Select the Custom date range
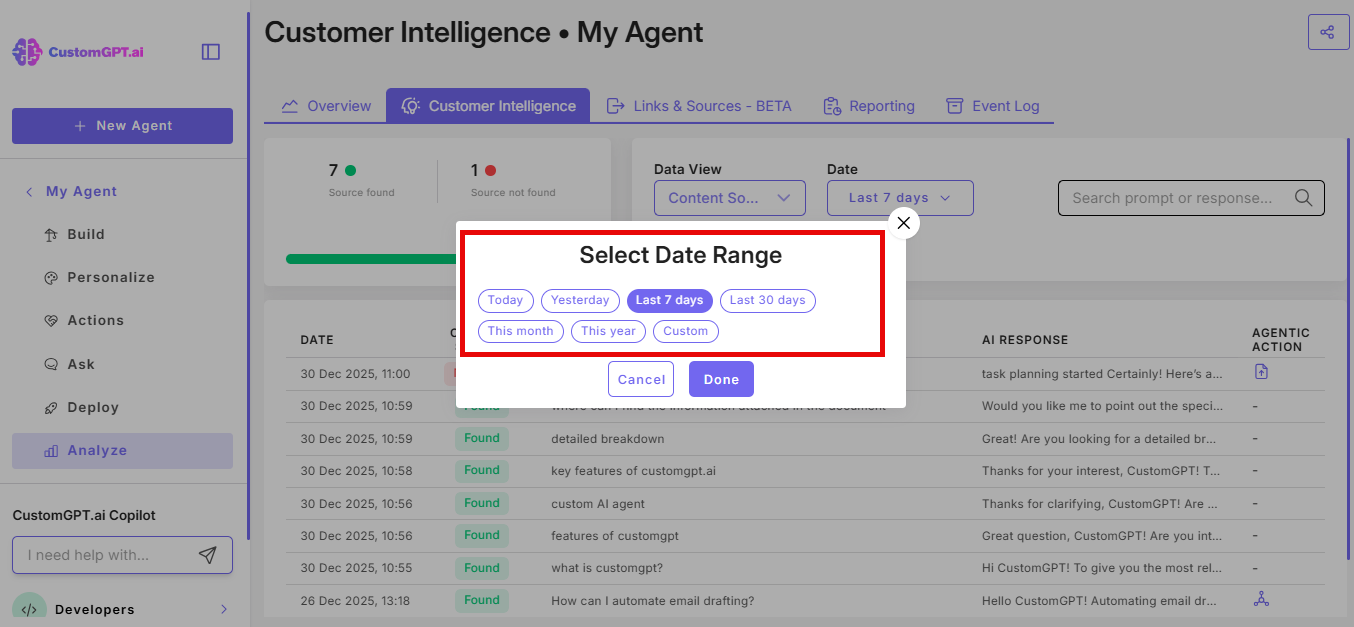The width and height of the screenshot is (1354, 627). click(686, 331)
